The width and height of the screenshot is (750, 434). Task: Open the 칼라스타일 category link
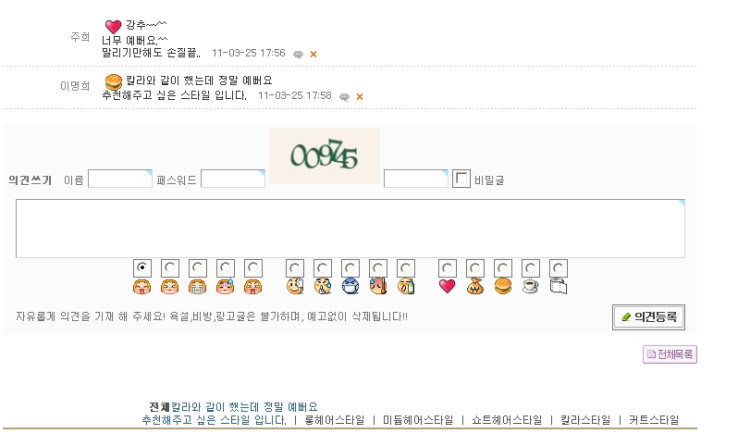(x=585, y=420)
